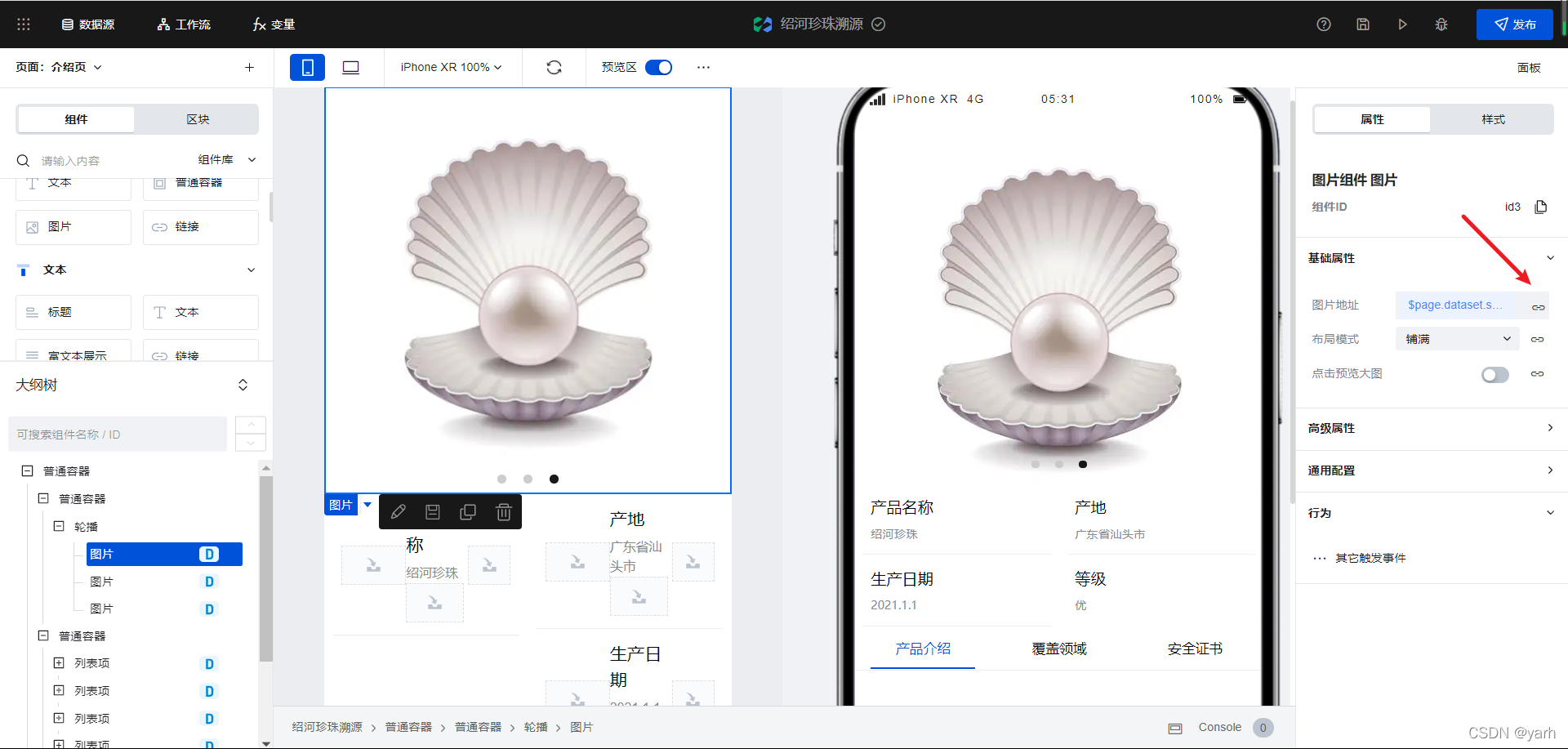The image size is (1568, 749).
Task: Open the Console panel
Action: coord(1219,727)
